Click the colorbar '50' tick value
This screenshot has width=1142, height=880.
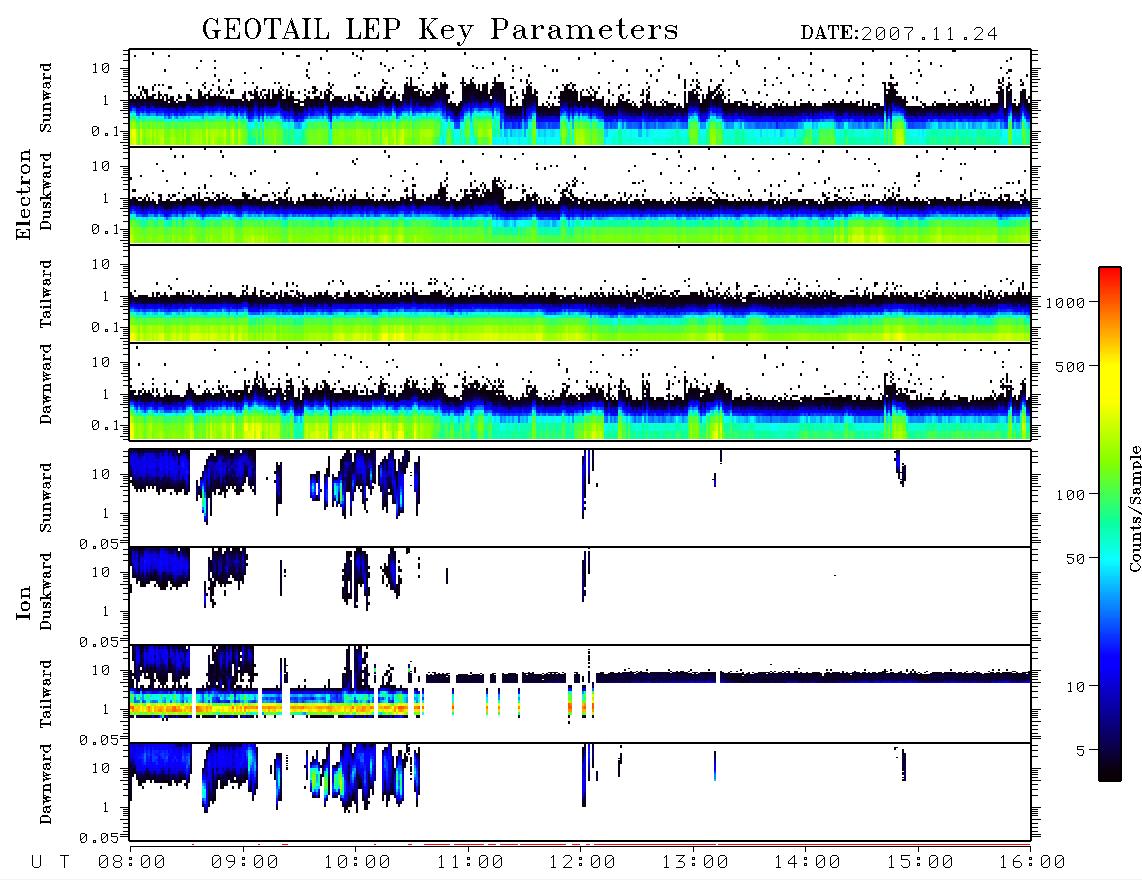(1075, 559)
